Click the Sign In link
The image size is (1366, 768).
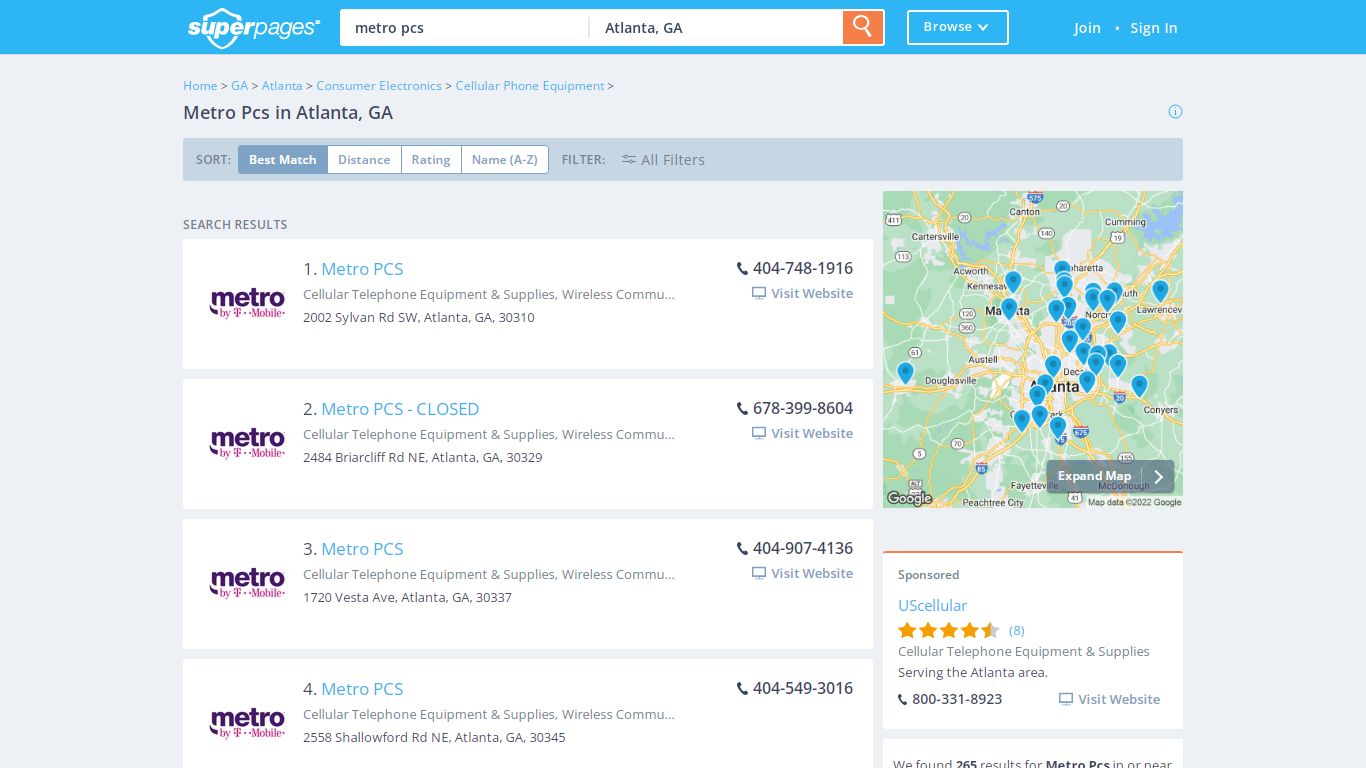pos(1153,28)
